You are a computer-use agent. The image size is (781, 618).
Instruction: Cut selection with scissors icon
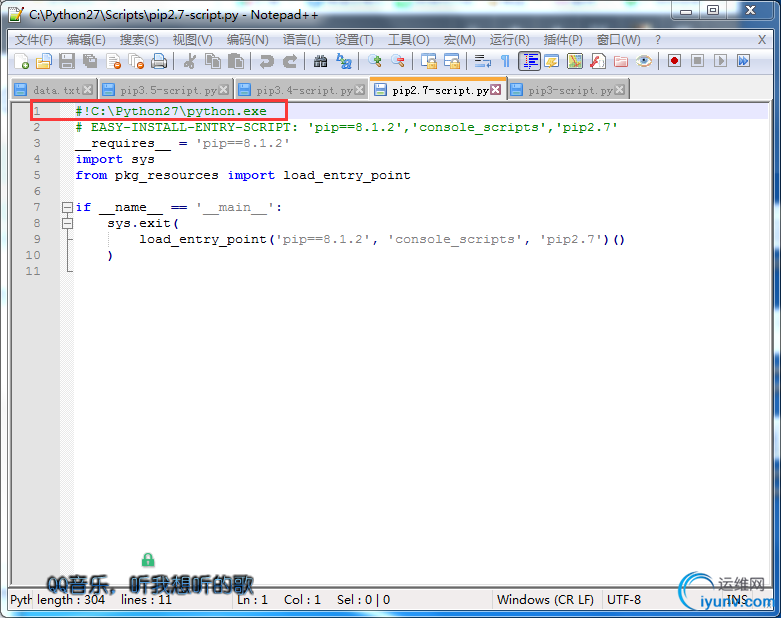(189, 61)
